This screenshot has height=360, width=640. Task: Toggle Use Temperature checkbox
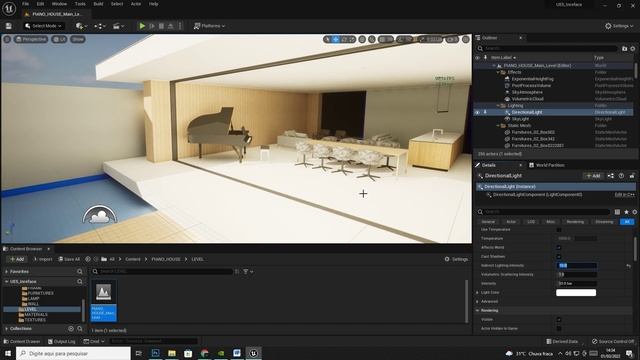559,230
